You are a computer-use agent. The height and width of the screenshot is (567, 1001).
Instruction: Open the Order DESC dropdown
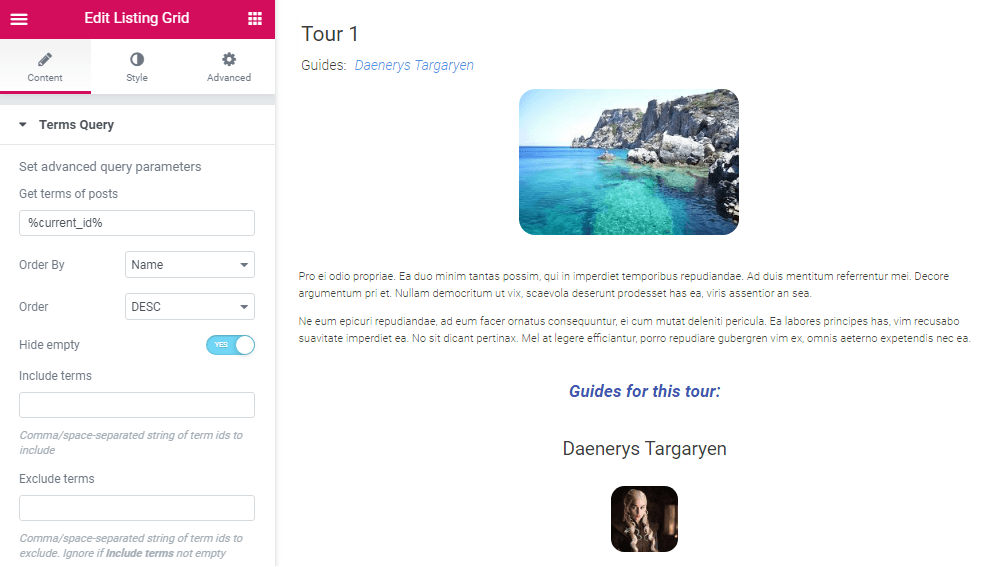[x=190, y=306]
